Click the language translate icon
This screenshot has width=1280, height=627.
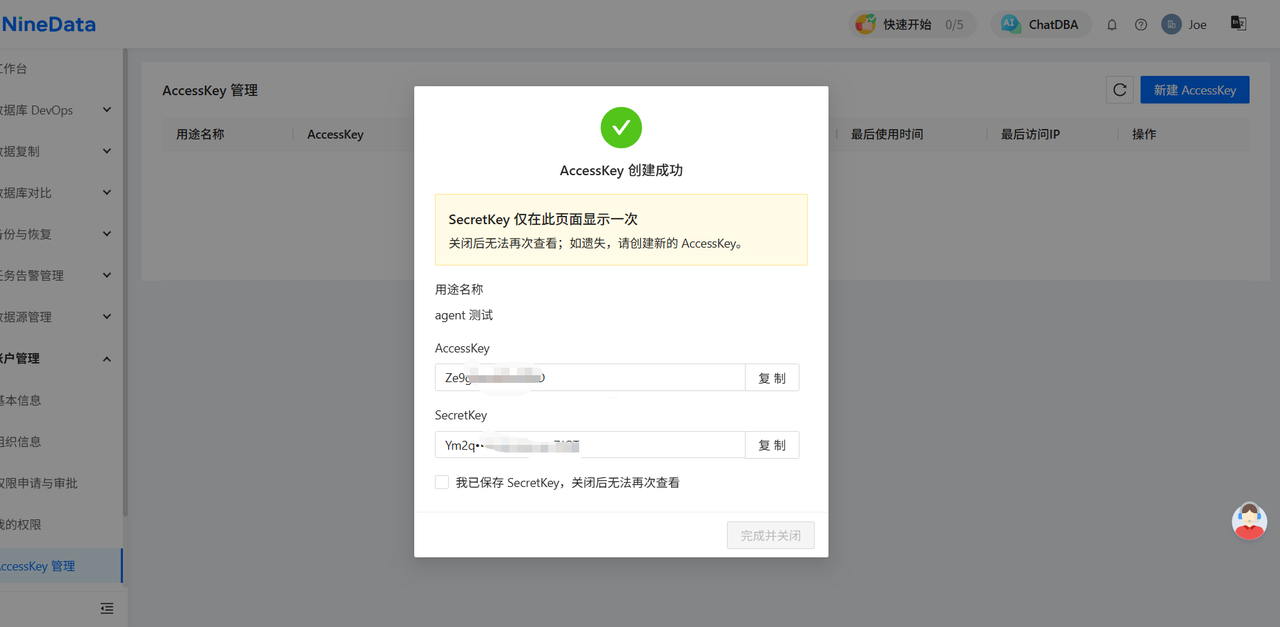pyautogui.click(x=1238, y=23)
